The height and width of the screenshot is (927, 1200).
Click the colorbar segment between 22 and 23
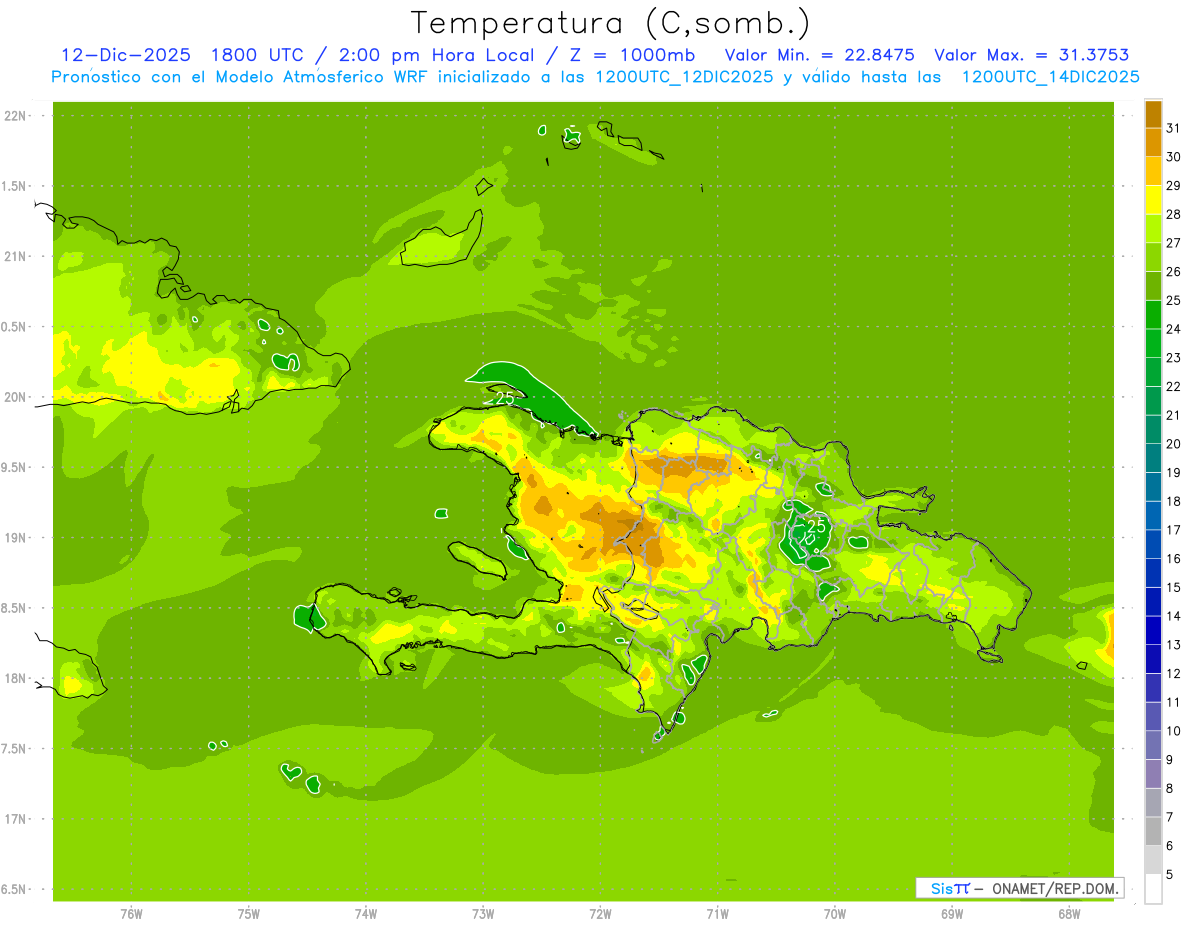pos(1153,372)
